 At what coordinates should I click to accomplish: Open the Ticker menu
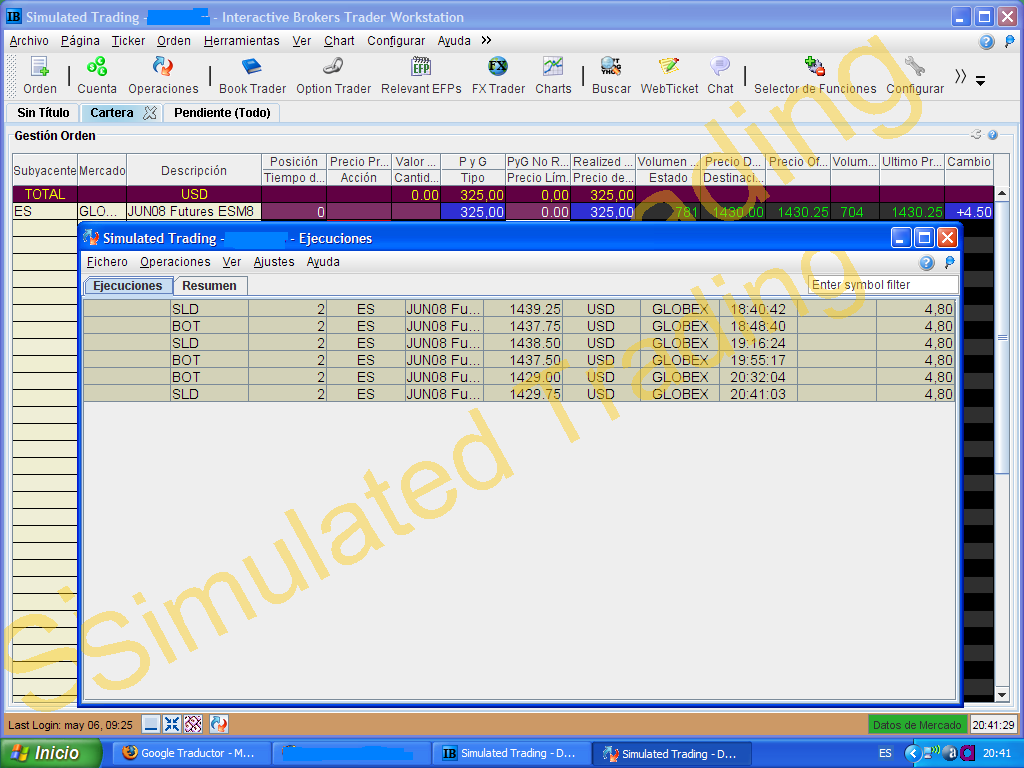click(128, 40)
